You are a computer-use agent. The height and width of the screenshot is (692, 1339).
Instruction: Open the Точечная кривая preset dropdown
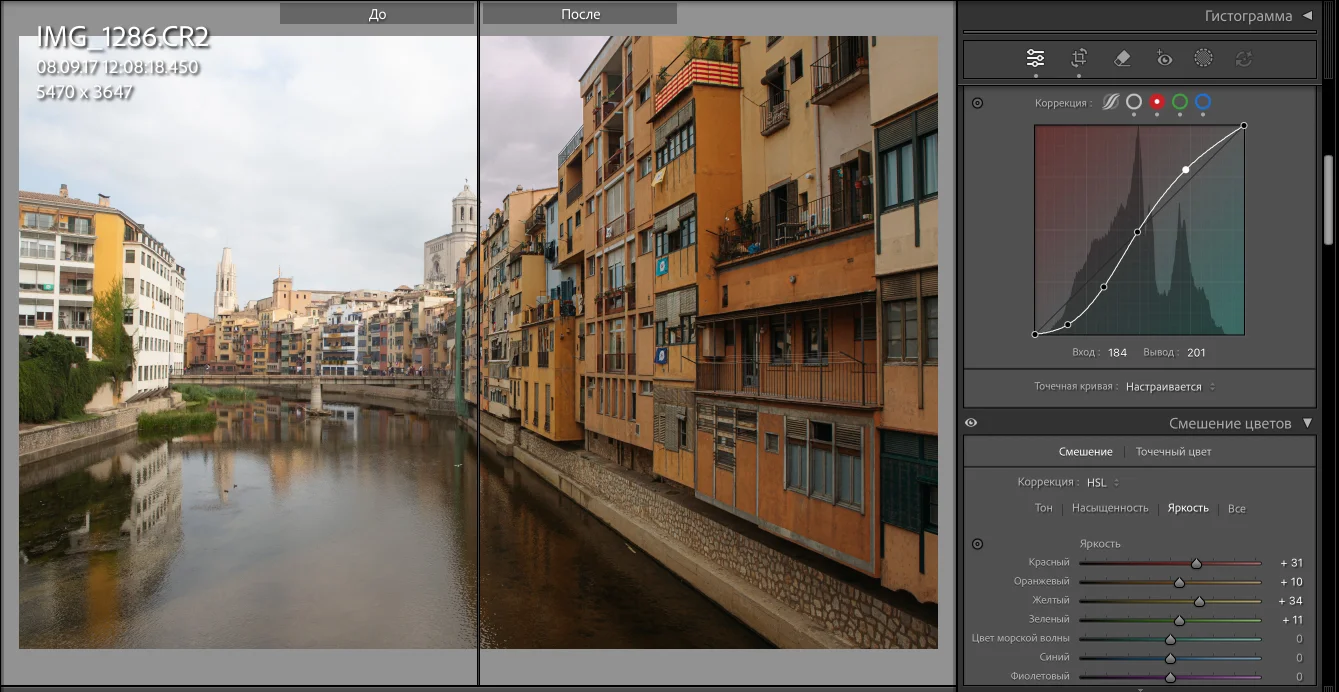pos(1170,386)
